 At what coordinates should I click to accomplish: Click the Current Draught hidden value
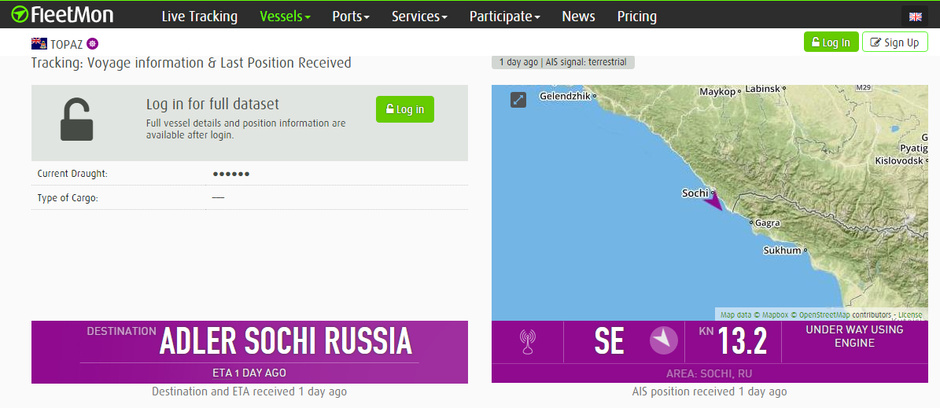click(x=231, y=174)
